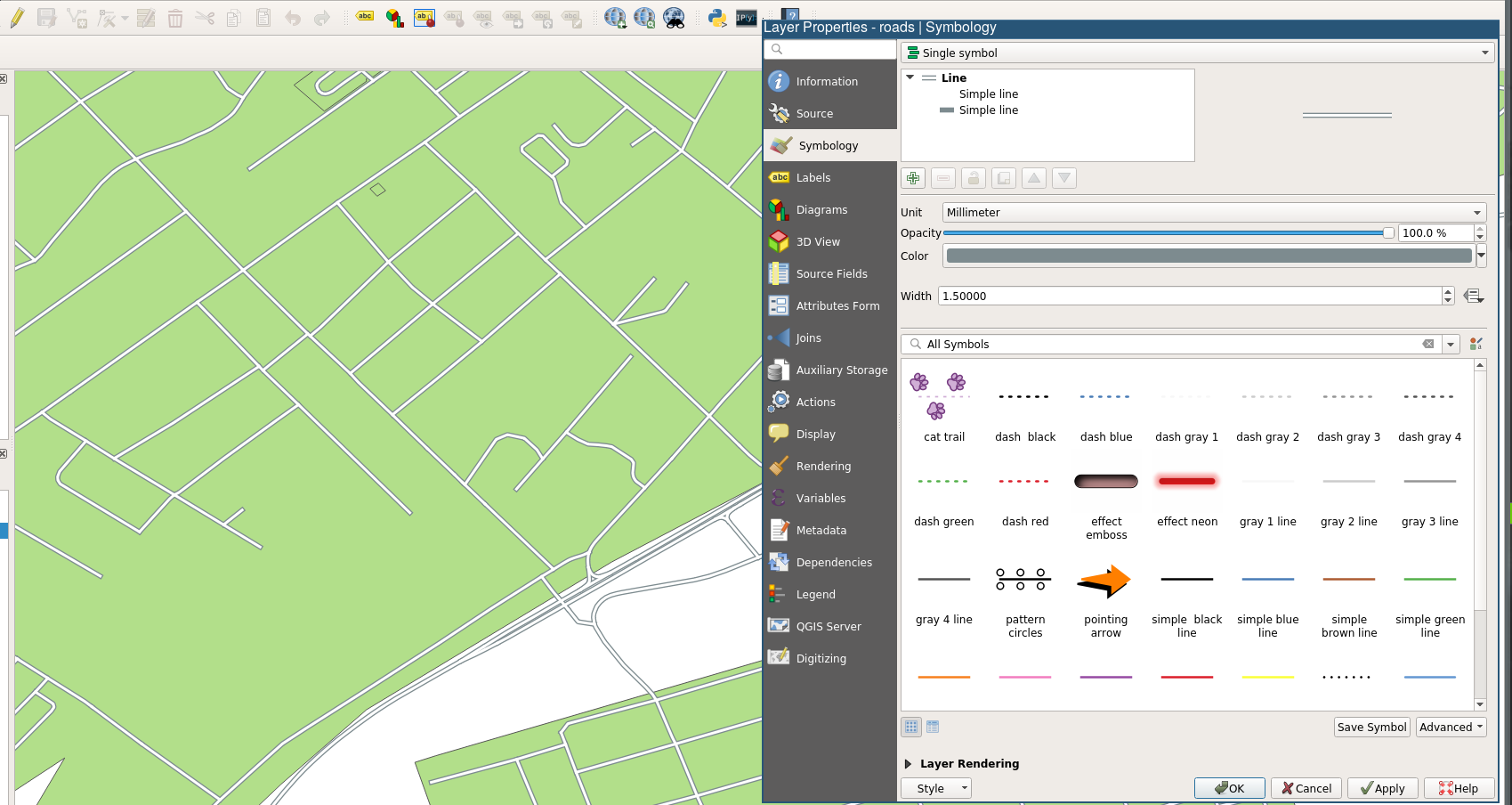Viewport: 1512px width, 805px height.
Task: Open Style Manager icon beside All Symbols
Action: pyautogui.click(x=1476, y=344)
